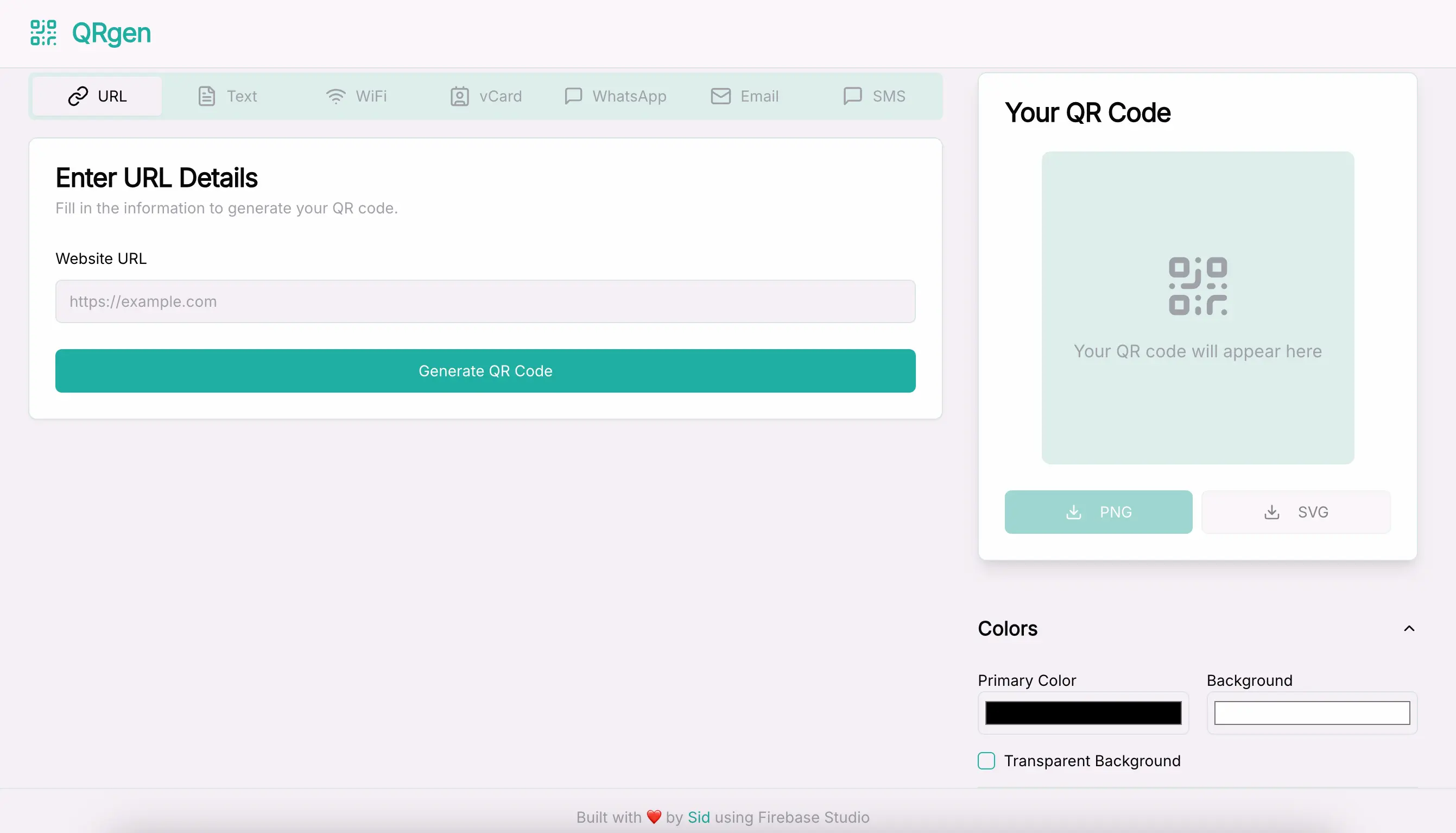Screen dimensions: 1456x833
Task: Open the WhatsApp tab
Action: click(615, 96)
